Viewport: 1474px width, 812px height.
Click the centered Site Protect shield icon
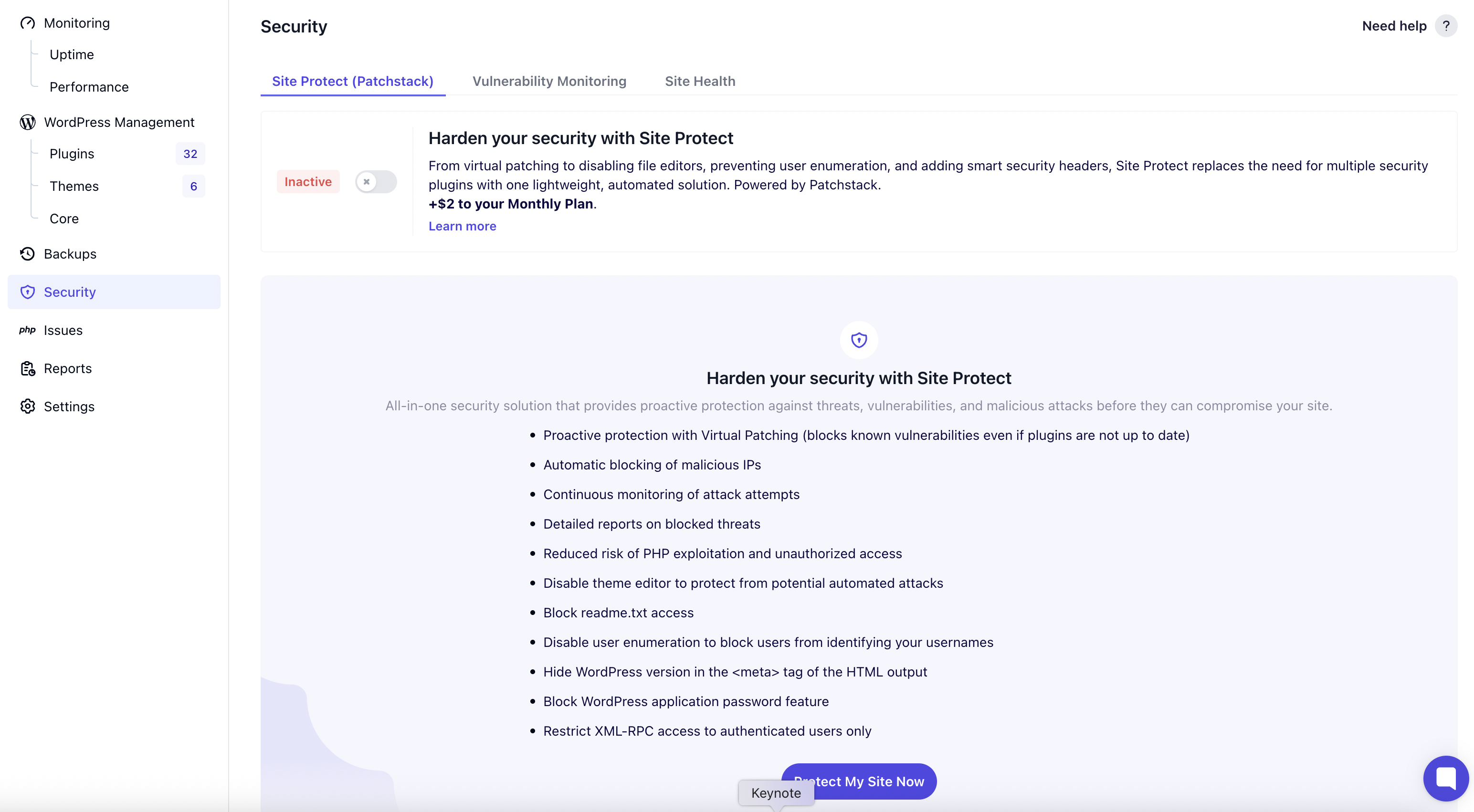pos(859,340)
